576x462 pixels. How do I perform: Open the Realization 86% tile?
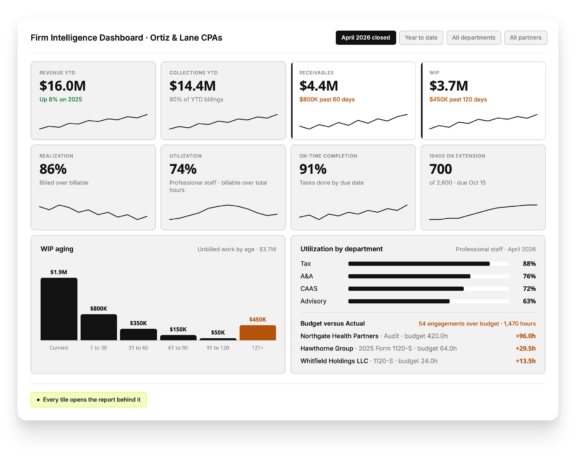tap(93, 187)
